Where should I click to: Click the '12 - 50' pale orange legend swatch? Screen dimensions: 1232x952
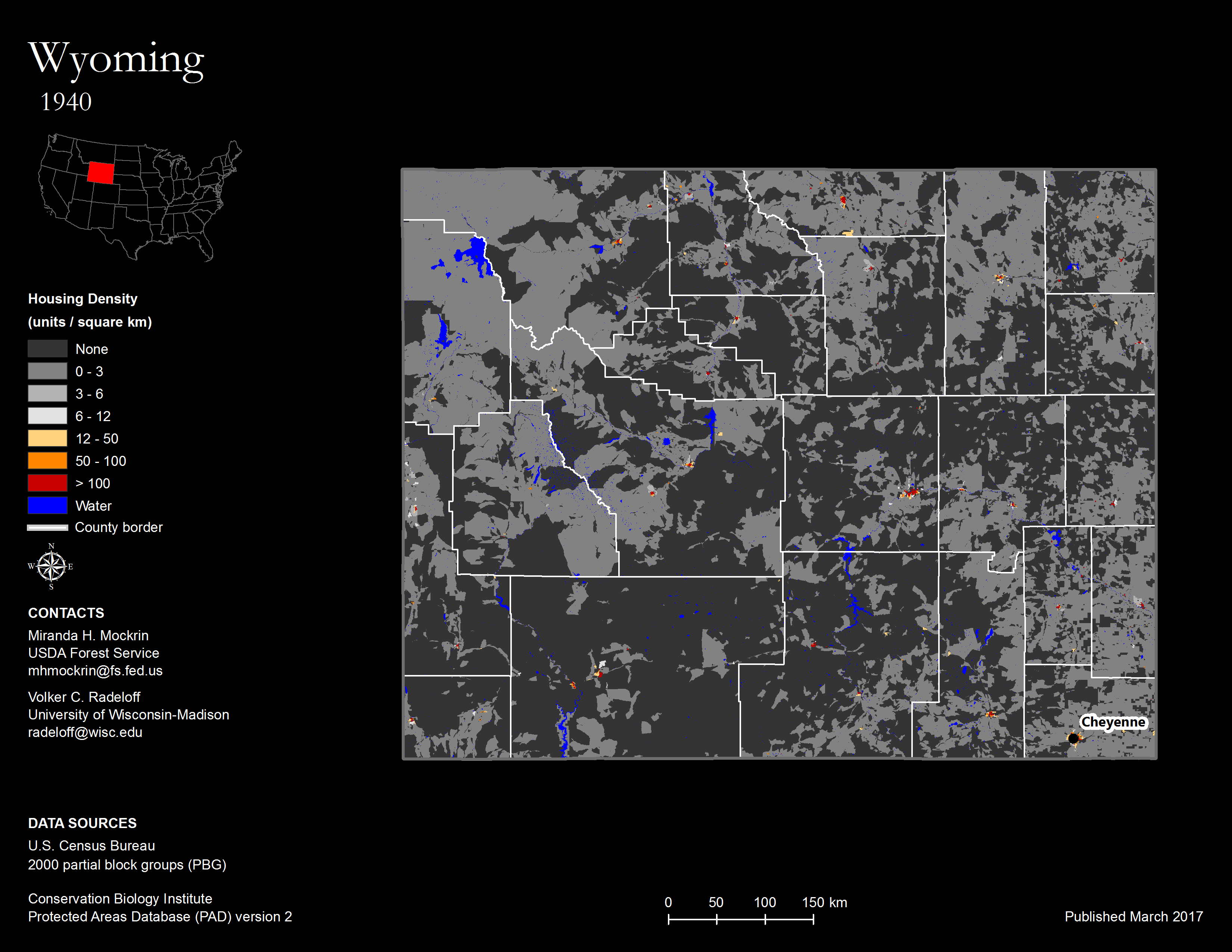click(47, 438)
